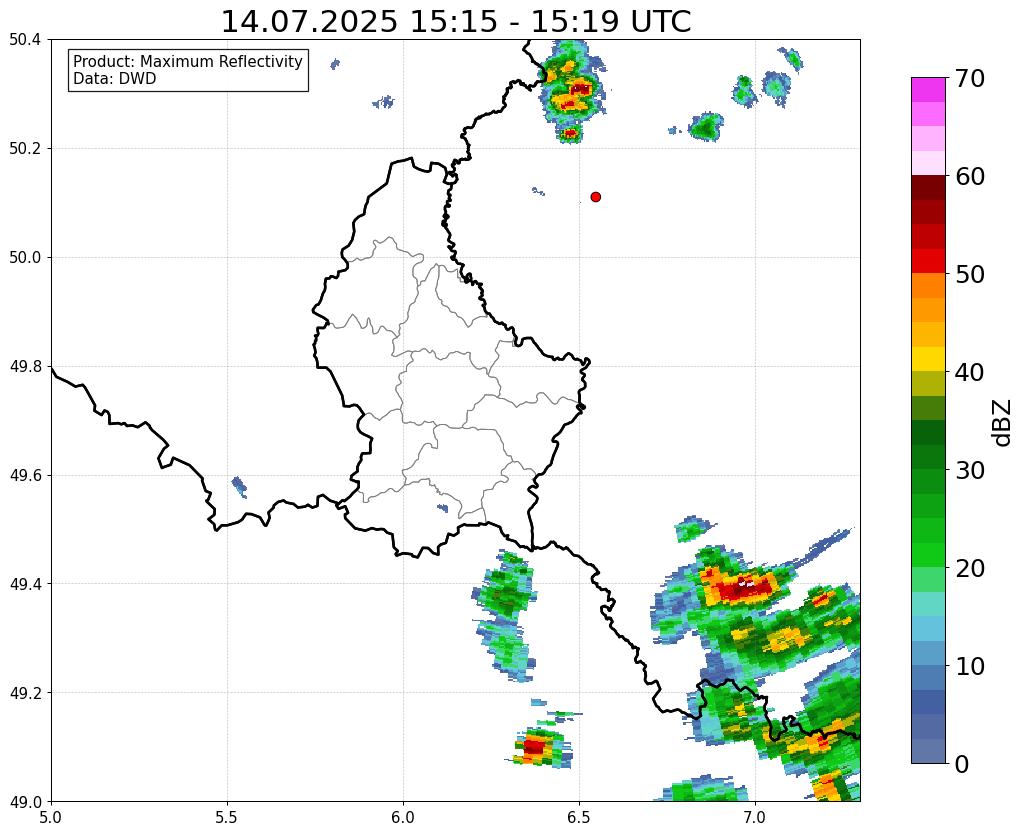The height and width of the screenshot is (834, 1023).
Task: Click the 70 dBZ colorbar label
Action: 969,78
